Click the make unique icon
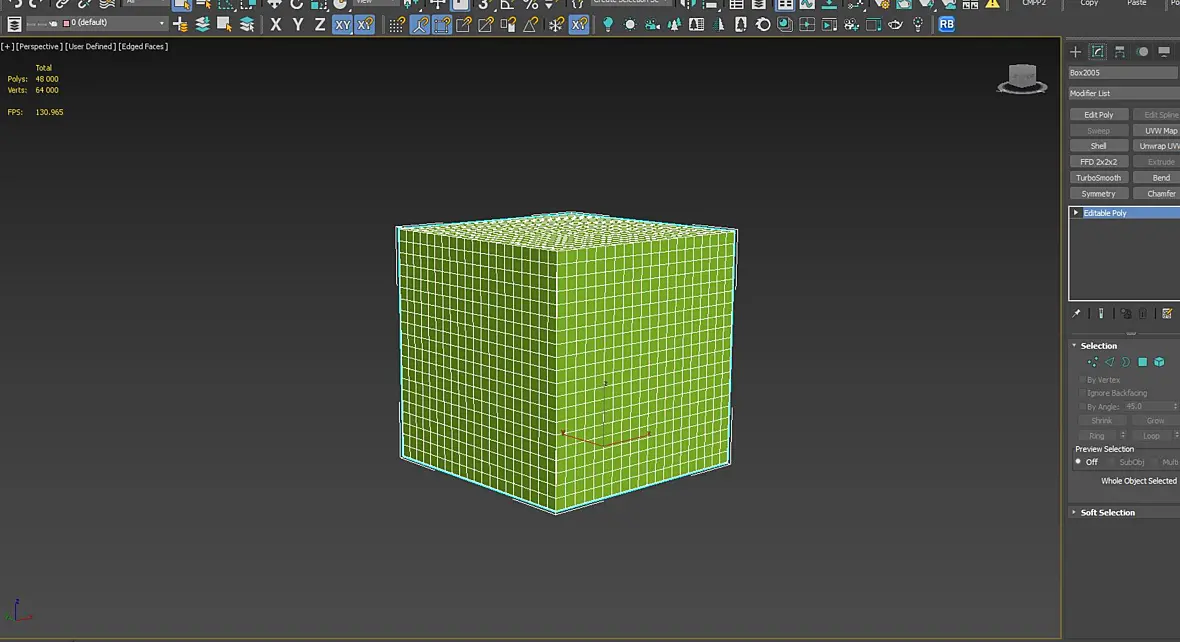The image size is (1180, 642). [1126, 314]
